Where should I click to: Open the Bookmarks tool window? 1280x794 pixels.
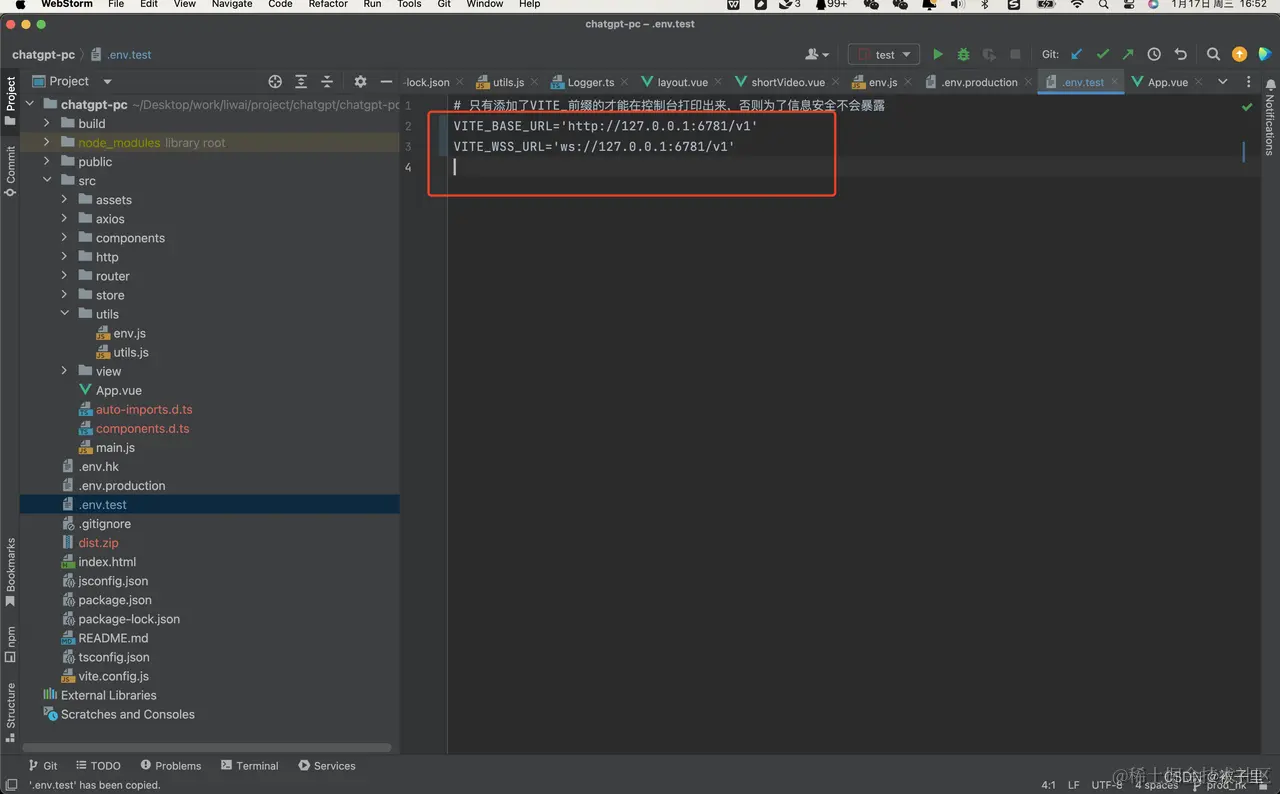10,573
